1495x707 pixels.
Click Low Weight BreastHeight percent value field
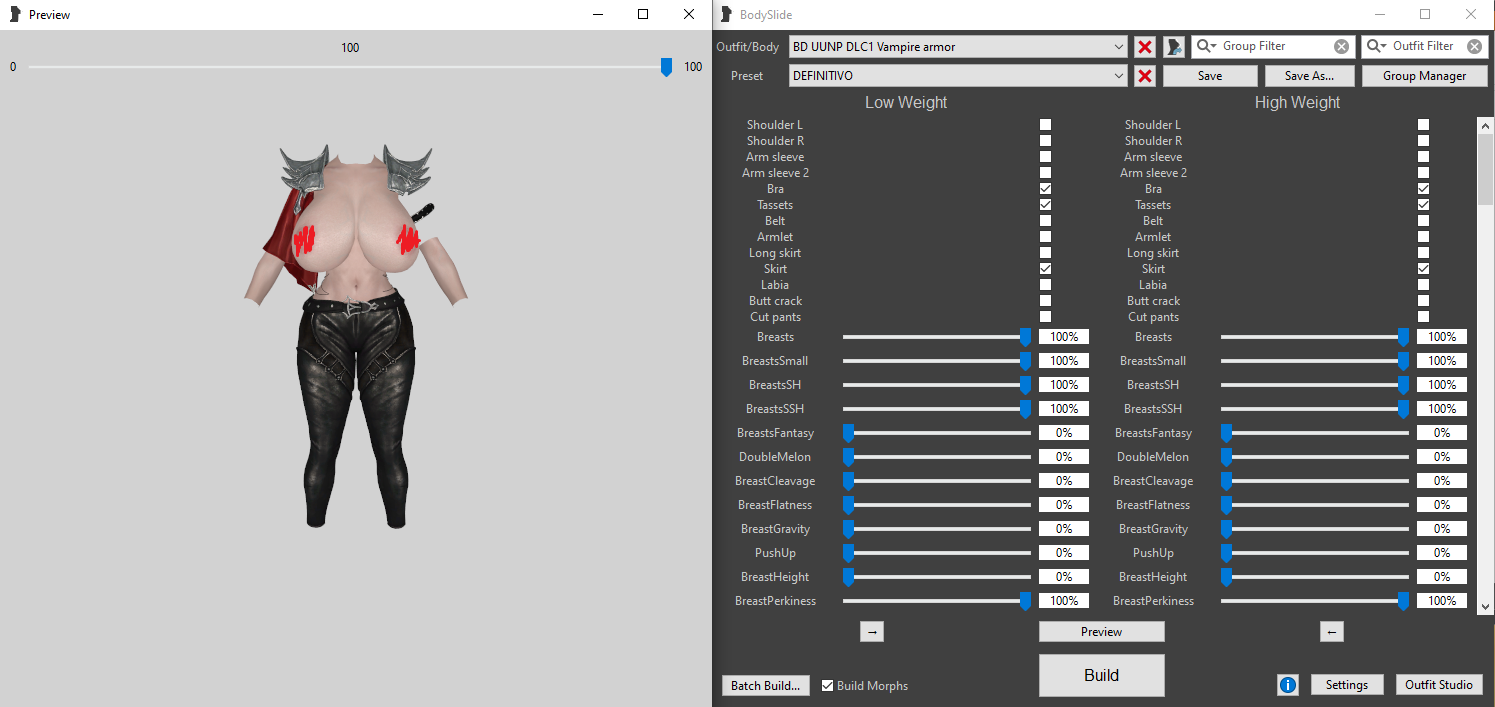point(1064,577)
